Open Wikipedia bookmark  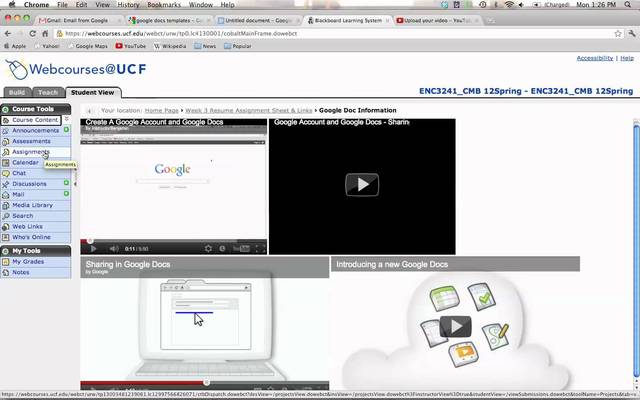[170, 46]
